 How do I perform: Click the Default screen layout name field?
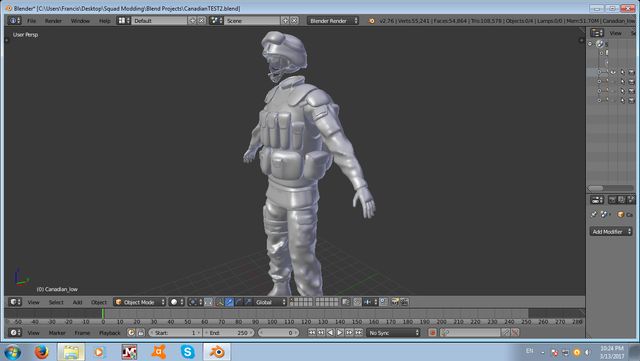(x=159, y=21)
